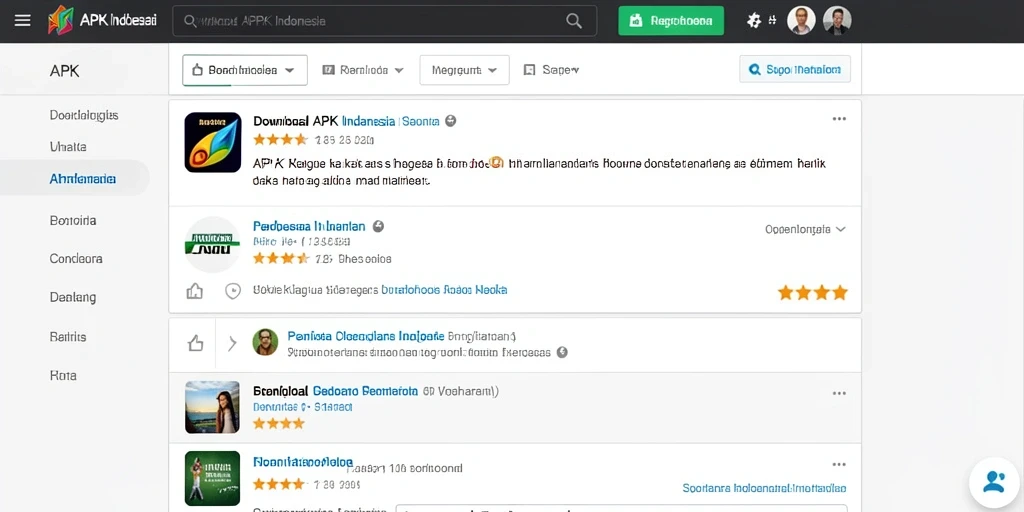Viewport: 1024px width, 512px height.
Task: Click badge after Fxercaas text
Action: click(562, 352)
